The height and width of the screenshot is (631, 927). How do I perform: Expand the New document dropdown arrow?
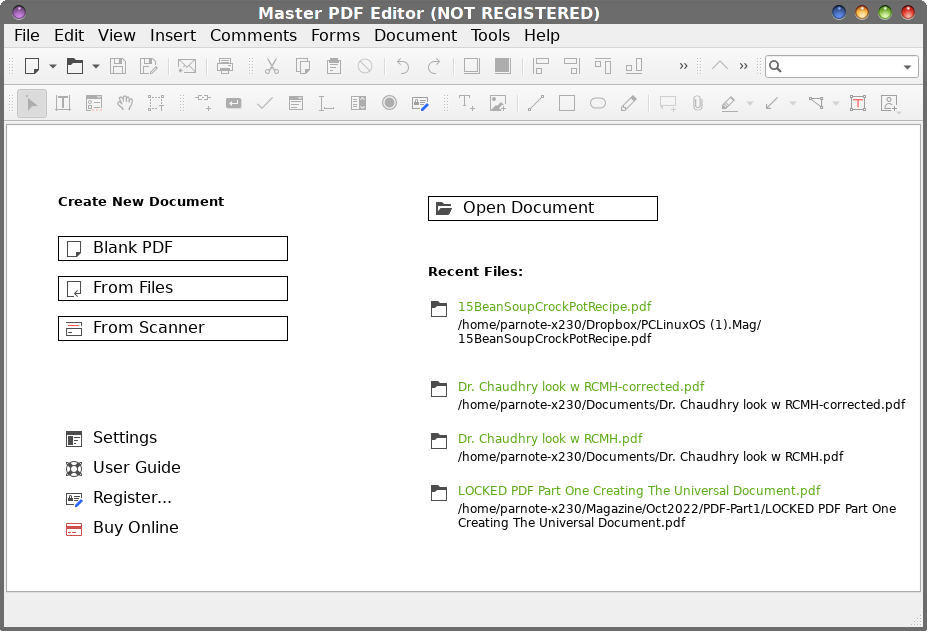pos(53,66)
